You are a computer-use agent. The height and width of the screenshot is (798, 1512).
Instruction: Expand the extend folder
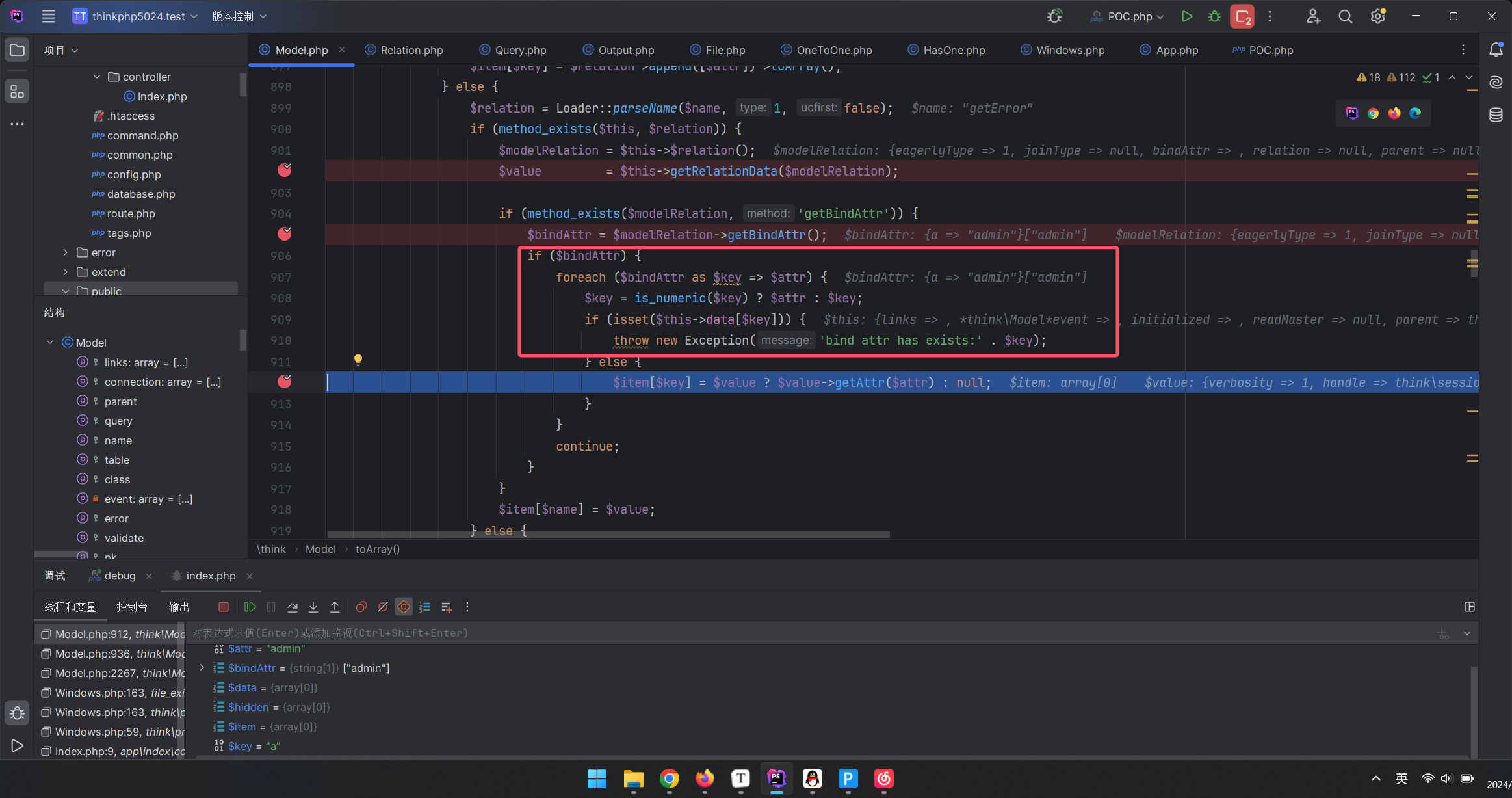[x=65, y=272]
